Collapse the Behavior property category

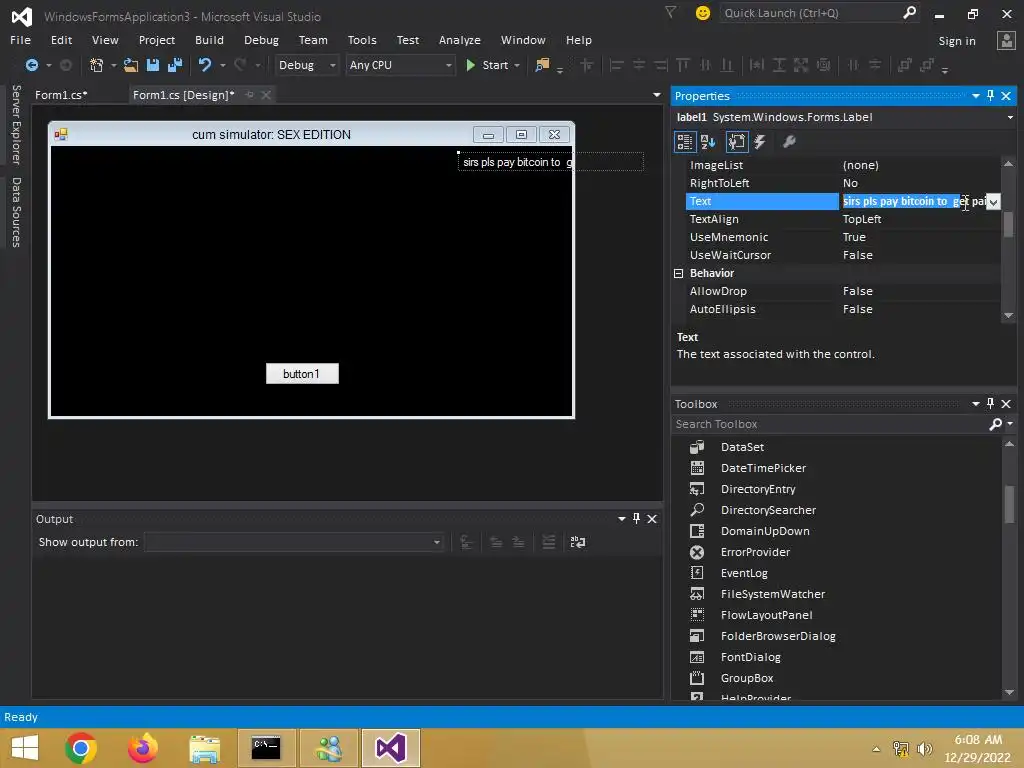pos(678,273)
